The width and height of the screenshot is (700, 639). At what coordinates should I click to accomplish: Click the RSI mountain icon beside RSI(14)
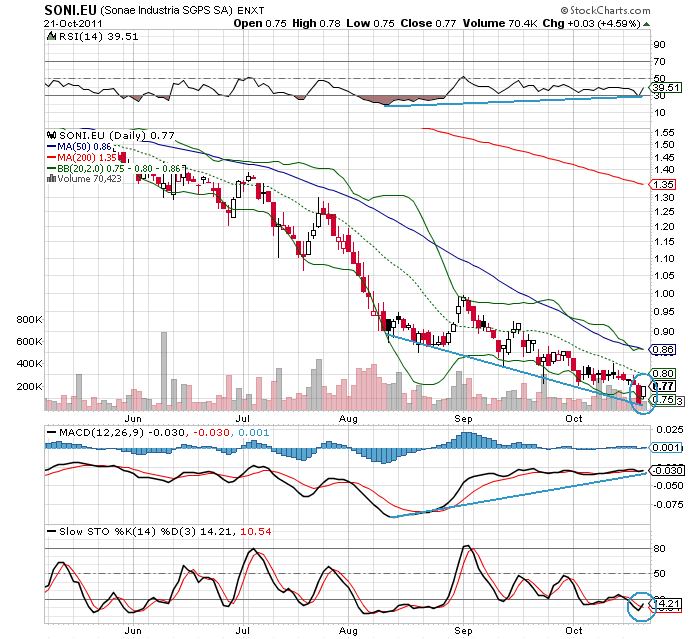point(51,36)
